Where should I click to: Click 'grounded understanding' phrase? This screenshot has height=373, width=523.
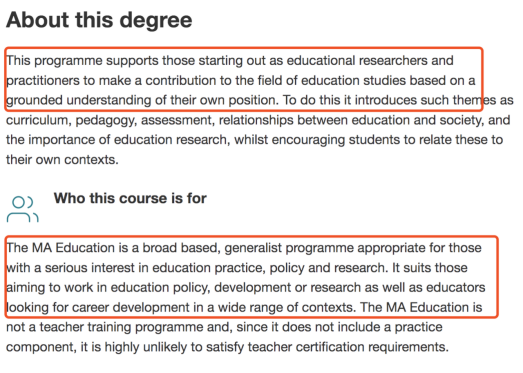[79, 100]
